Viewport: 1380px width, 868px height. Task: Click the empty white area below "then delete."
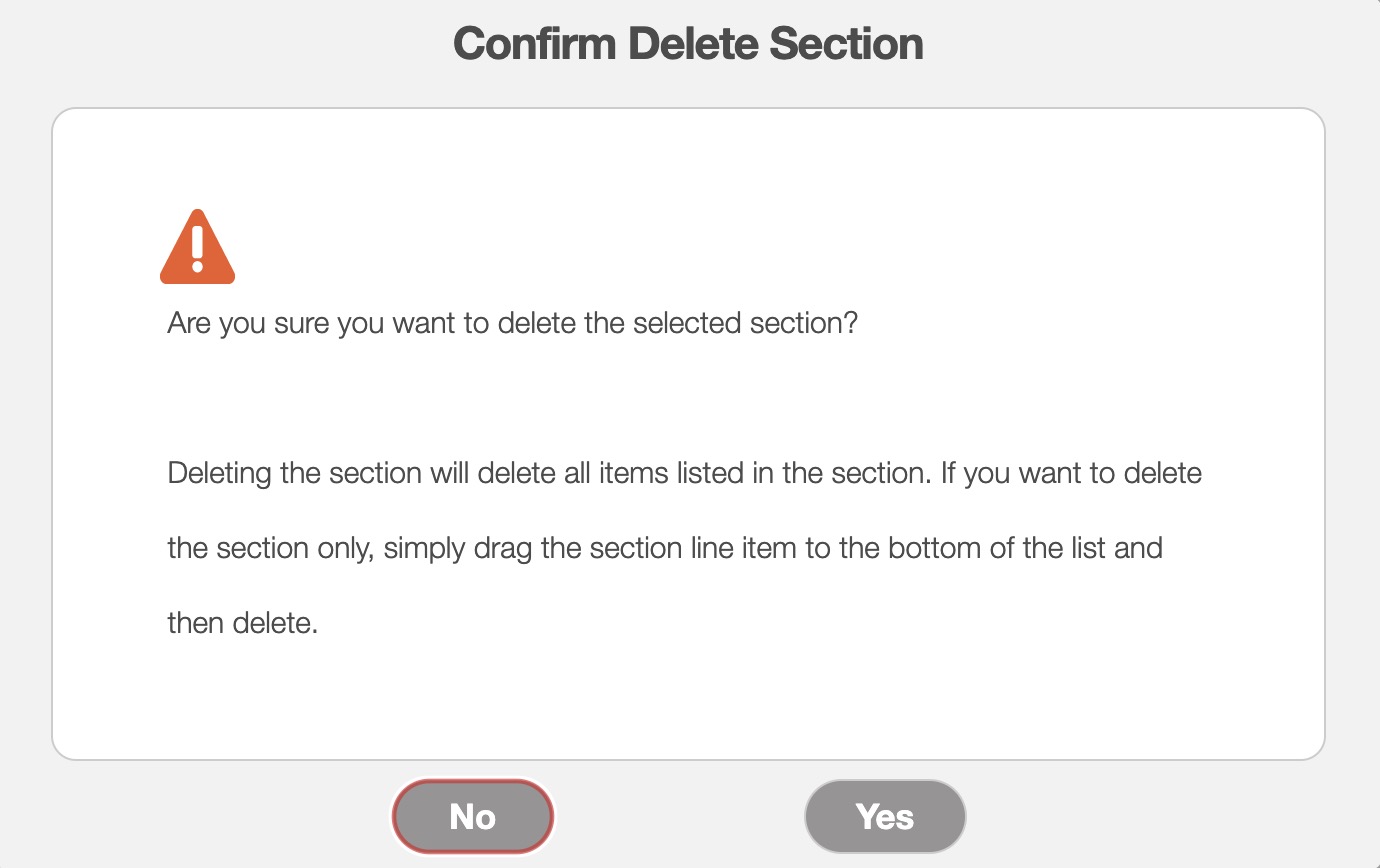point(688,700)
